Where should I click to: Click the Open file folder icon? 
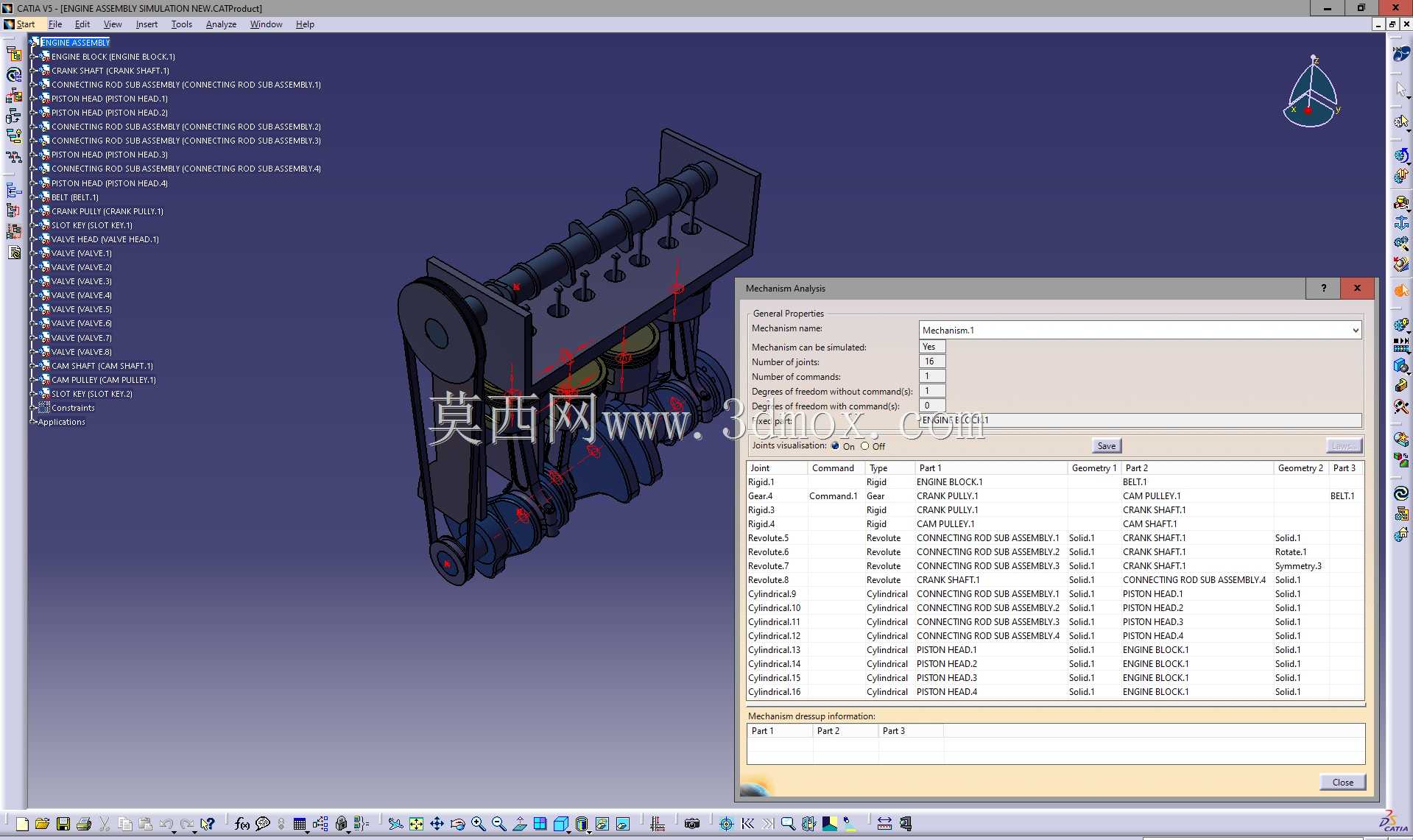(42, 824)
